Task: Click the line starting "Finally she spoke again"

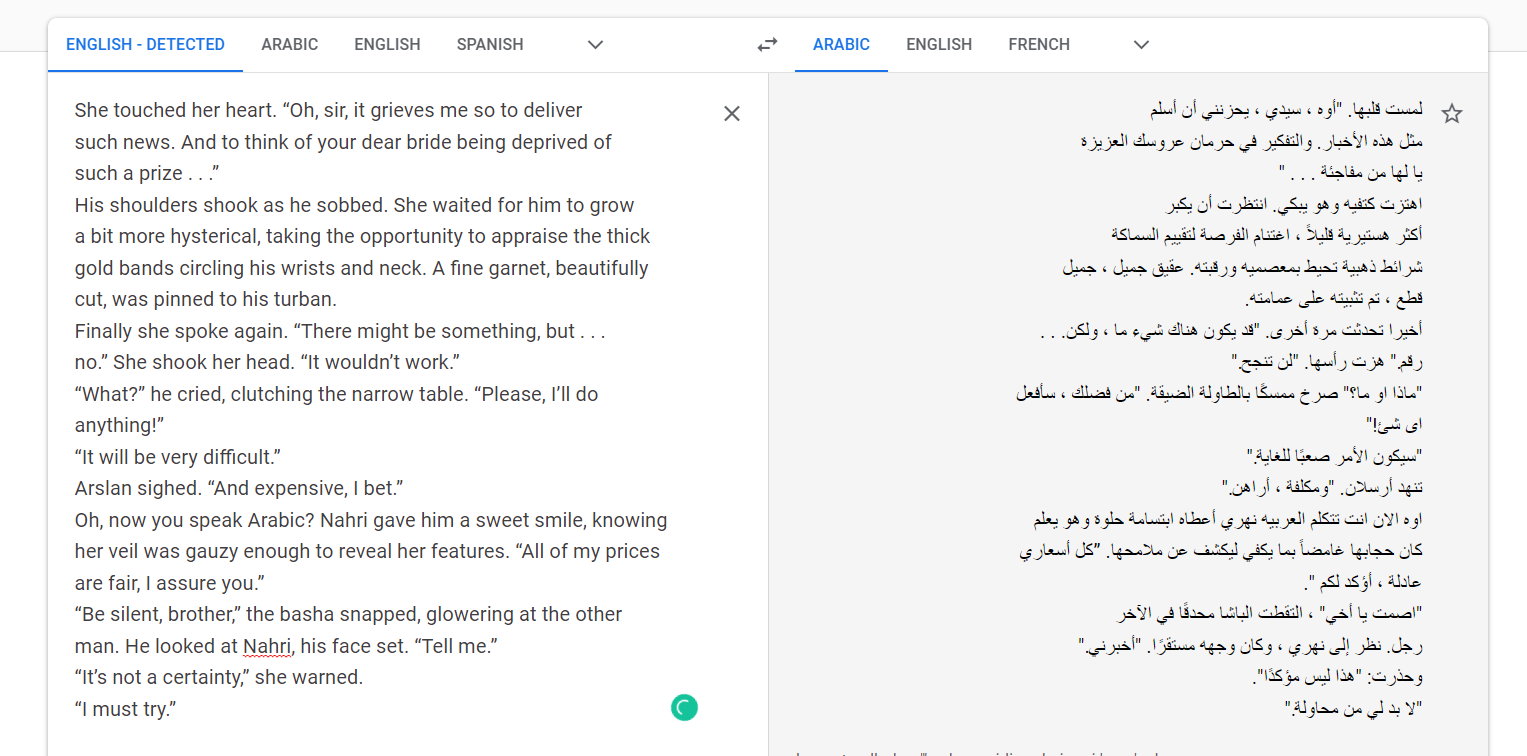Action: coord(340,331)
